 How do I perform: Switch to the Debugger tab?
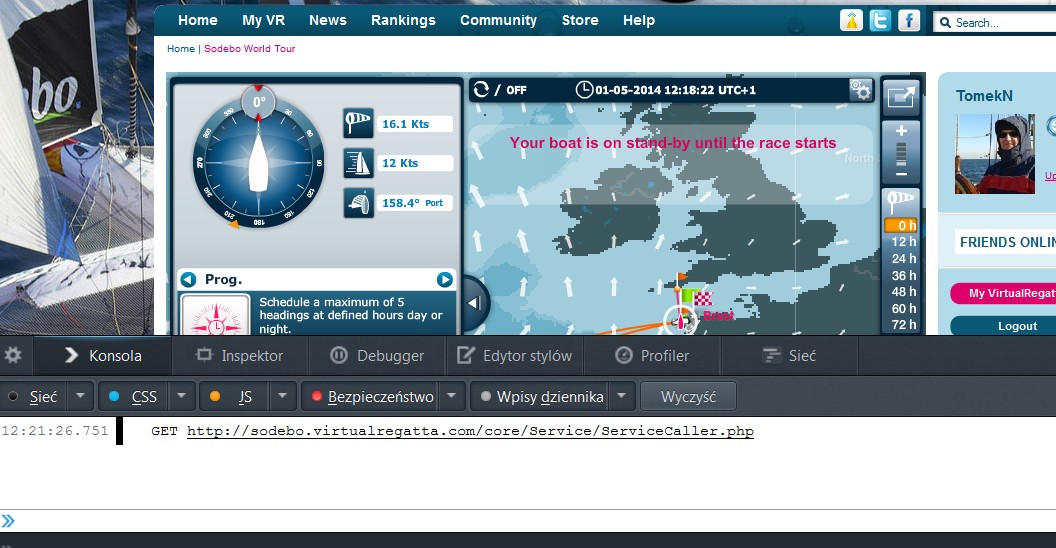coord(378,355)
